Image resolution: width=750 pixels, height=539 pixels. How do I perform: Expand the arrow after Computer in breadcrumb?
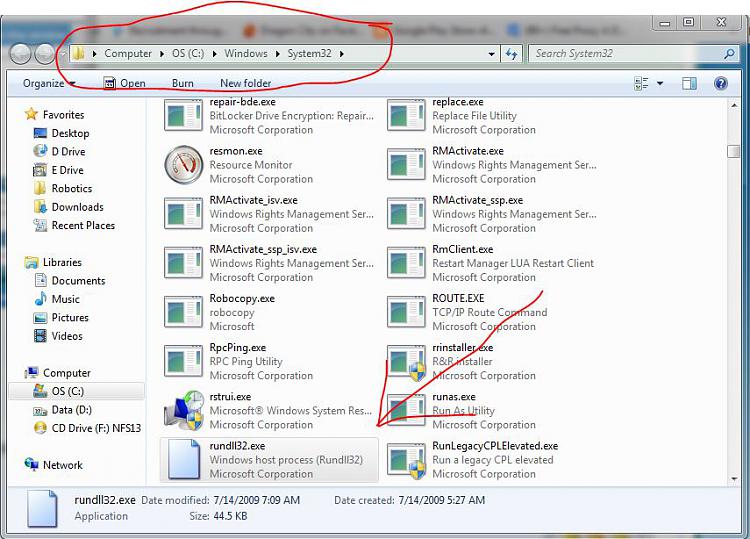(162, 54)
